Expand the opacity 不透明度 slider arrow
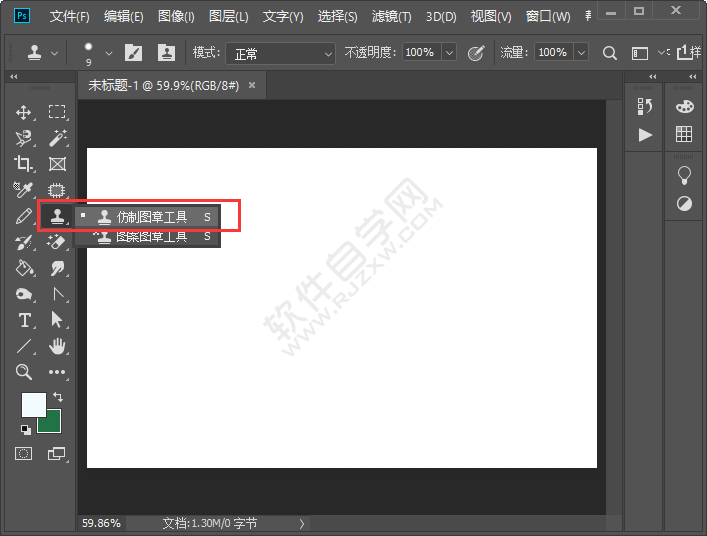This screenshot has height=536, width=707. tap(450, 53)
